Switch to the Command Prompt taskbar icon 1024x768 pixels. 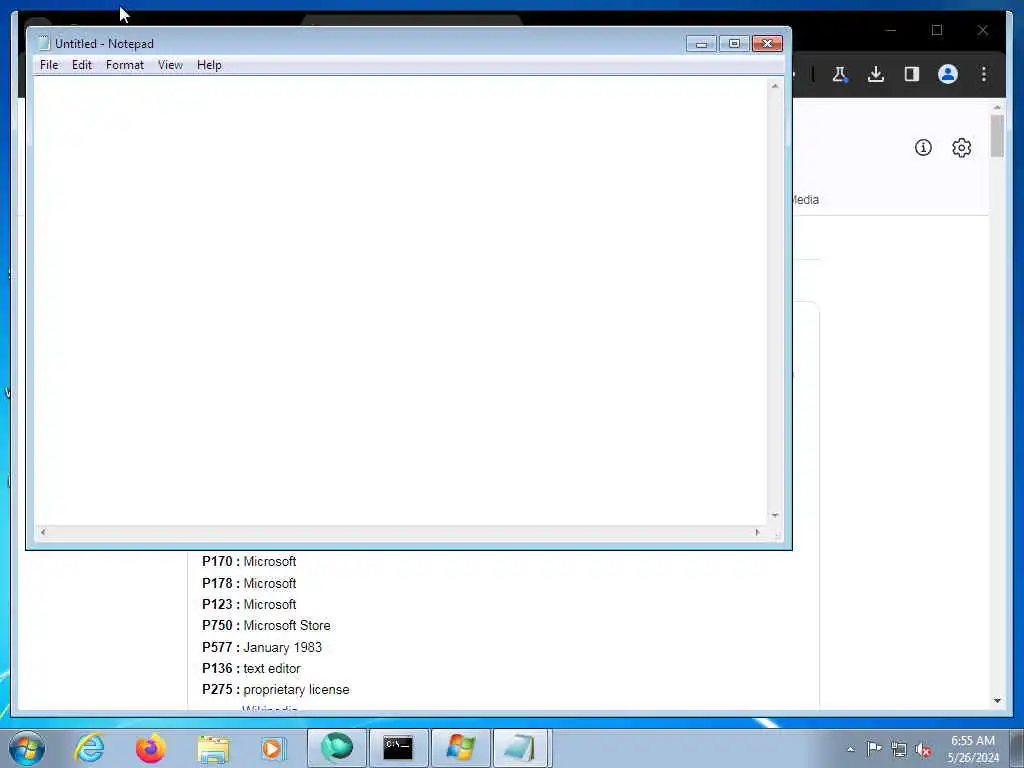click(x=398, y=748)
